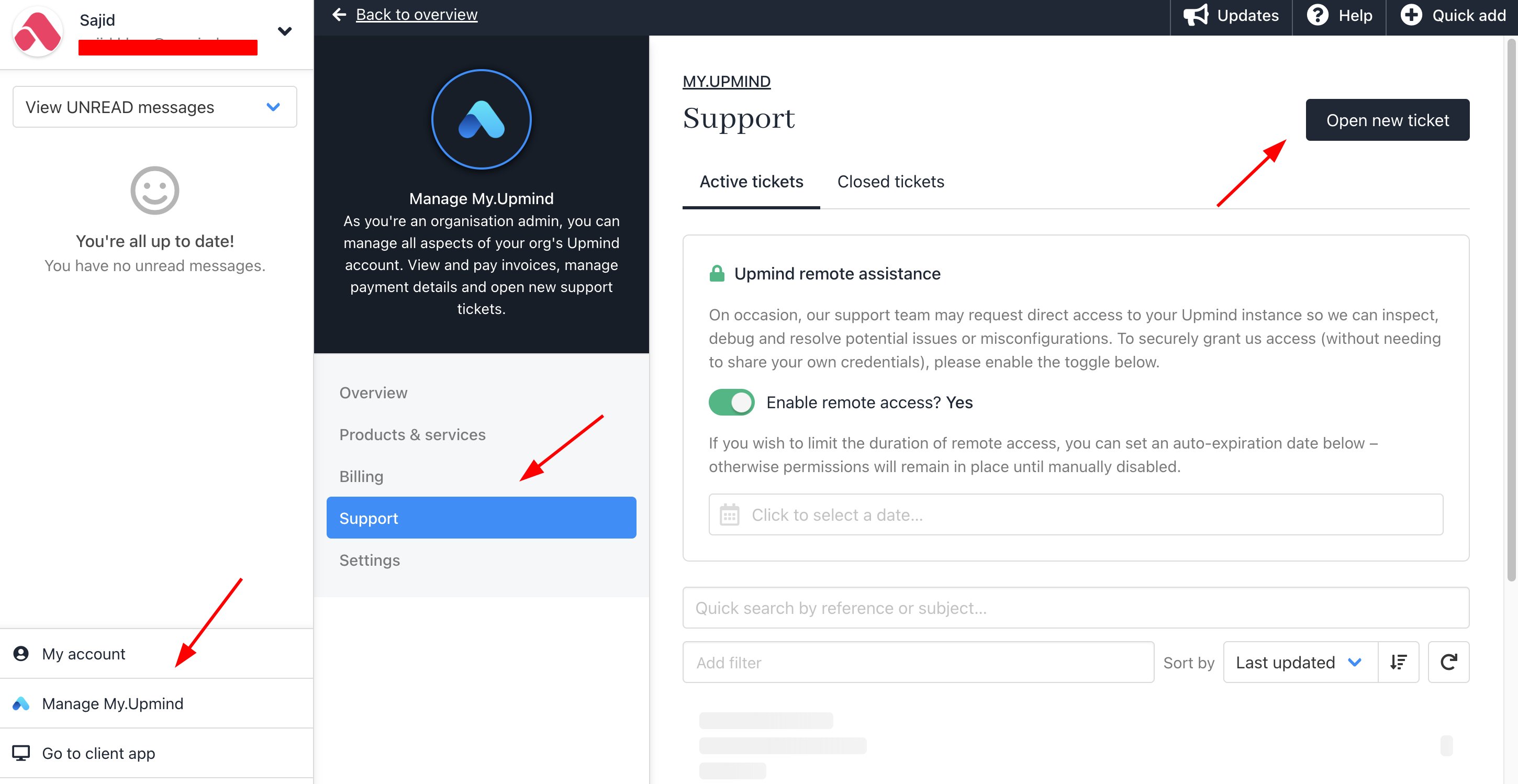Click the Quick add label text
Screen dimensions: 1518x784
tap(1468, 15)
